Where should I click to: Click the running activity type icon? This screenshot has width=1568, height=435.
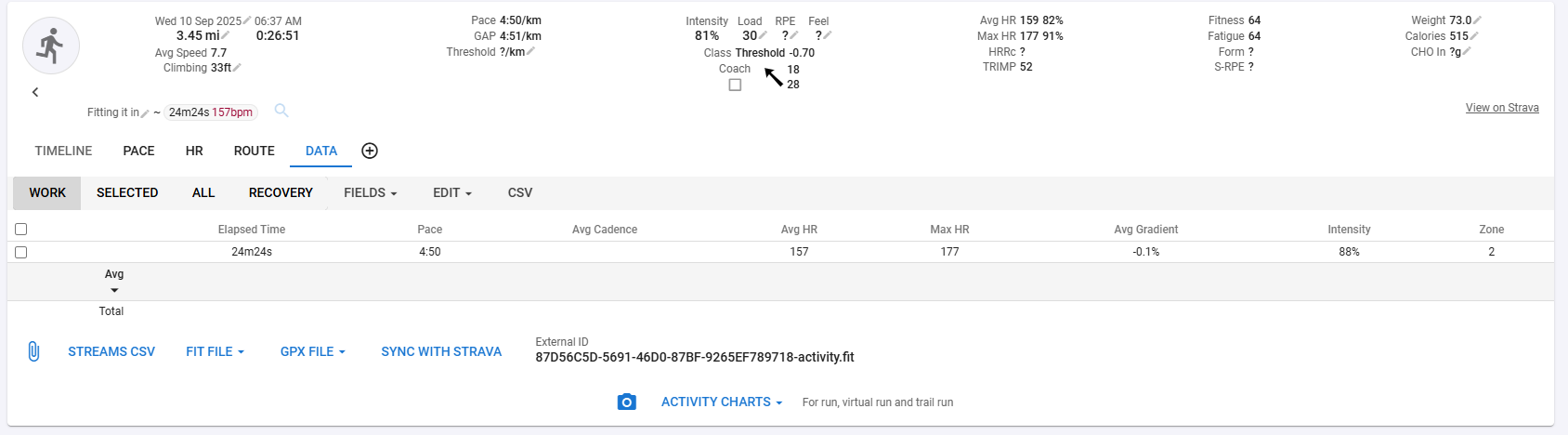[x=51, y=46]
